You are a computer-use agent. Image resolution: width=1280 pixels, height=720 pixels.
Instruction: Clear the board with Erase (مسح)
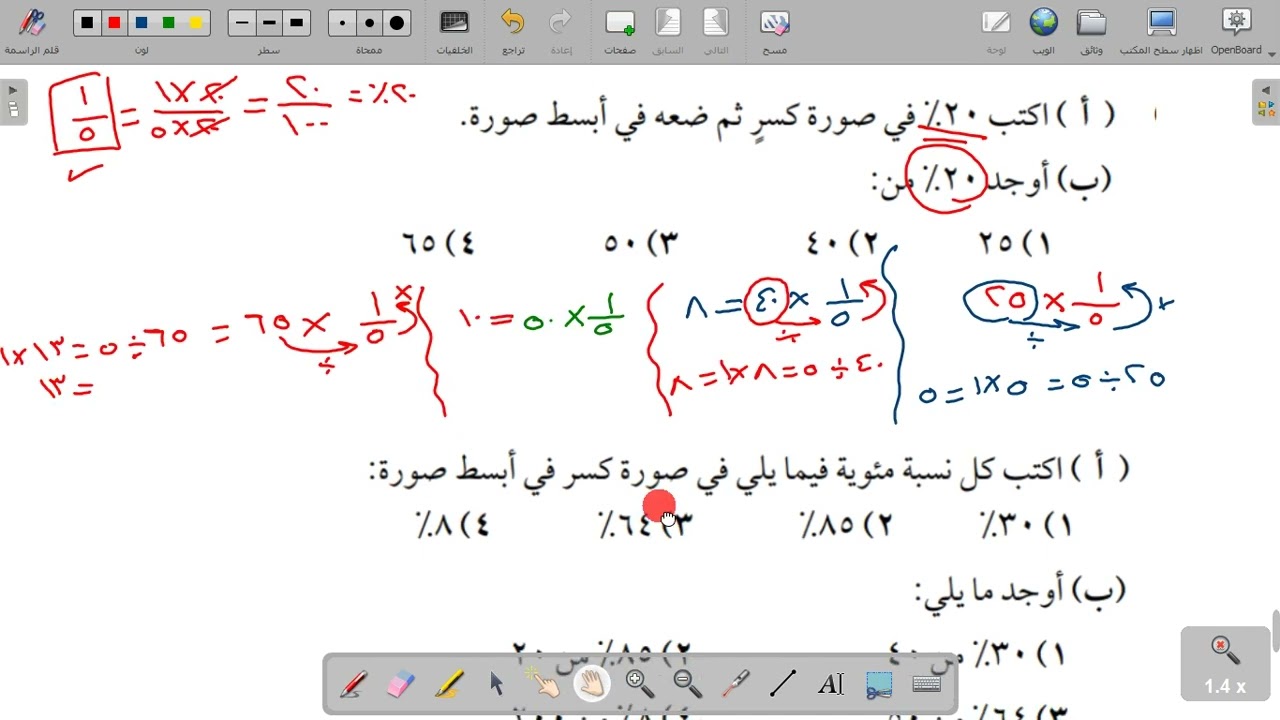click(x=774, y=30)
